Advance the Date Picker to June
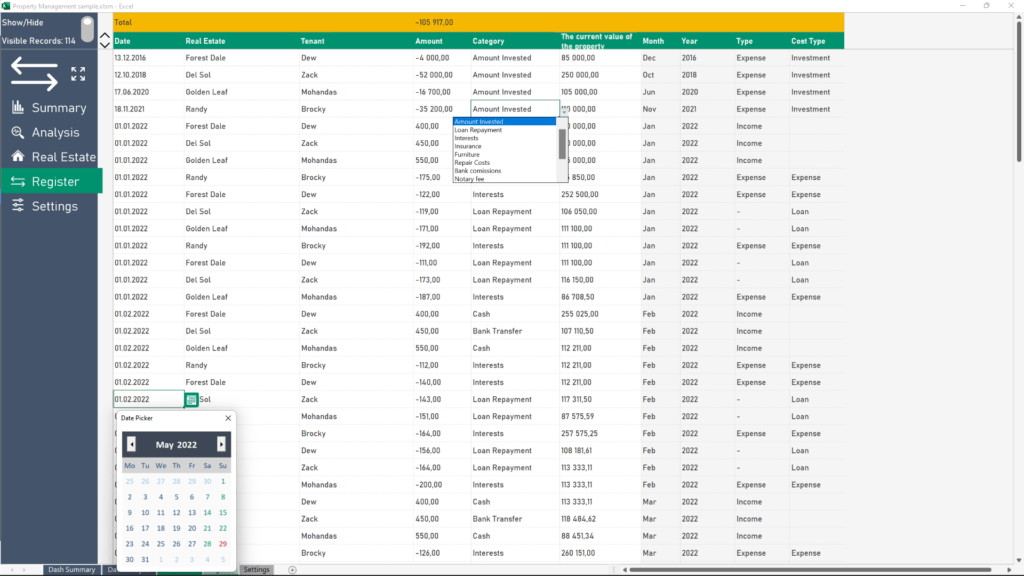This screenshot has height=576, width=1024. coord(222,443)
